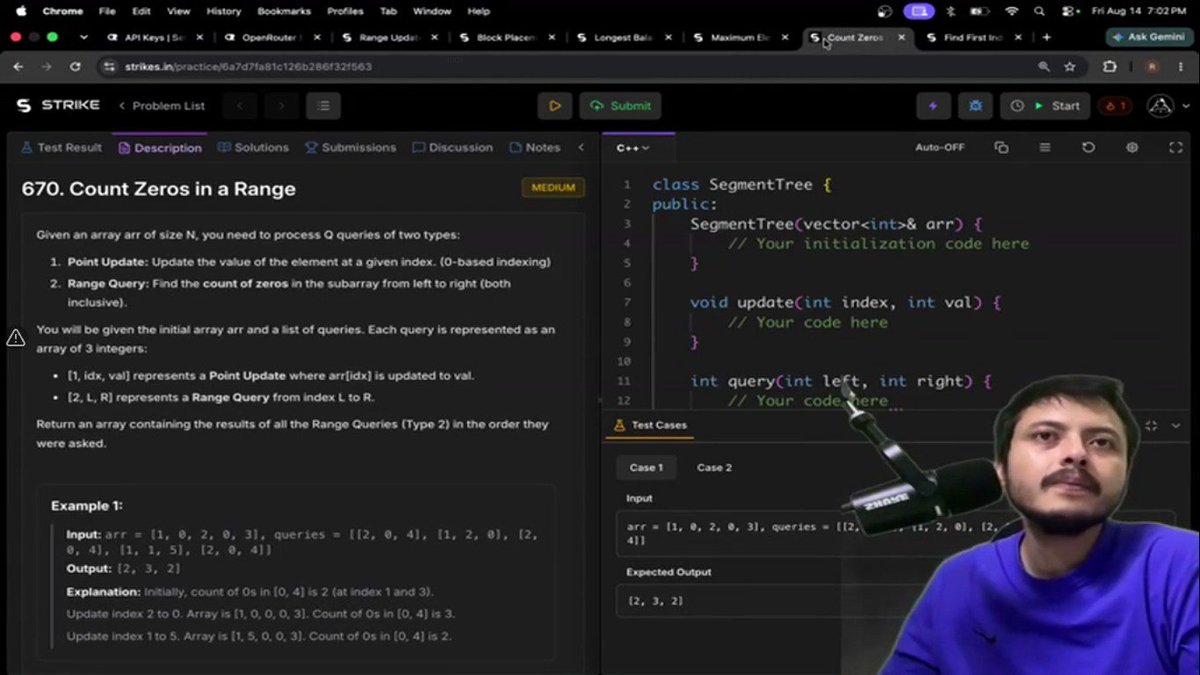Open the Discussion tab

[x=452, y=147]
